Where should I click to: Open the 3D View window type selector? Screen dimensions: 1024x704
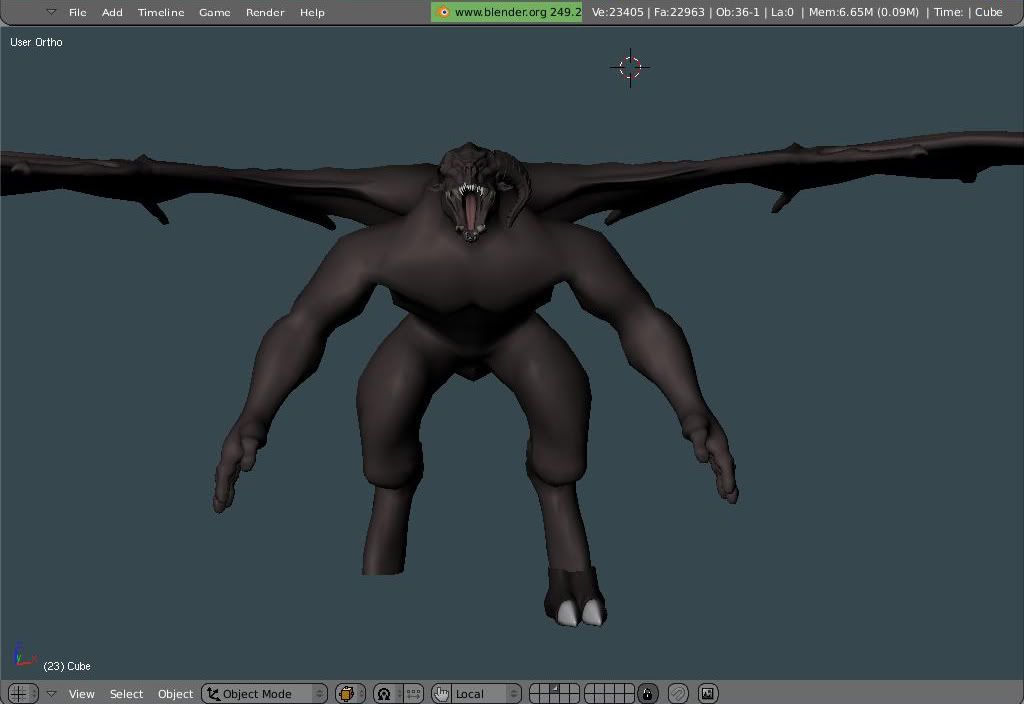(x=21, y=693)
